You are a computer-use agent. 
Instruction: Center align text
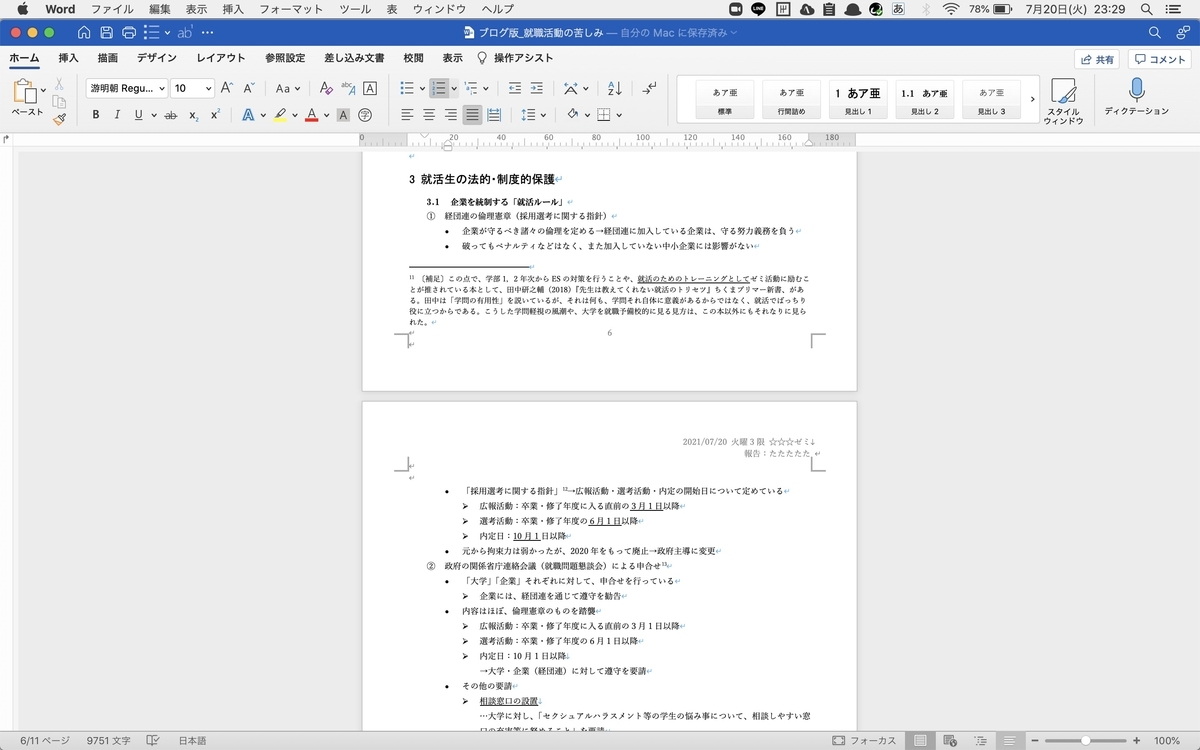tap(429, 115)
